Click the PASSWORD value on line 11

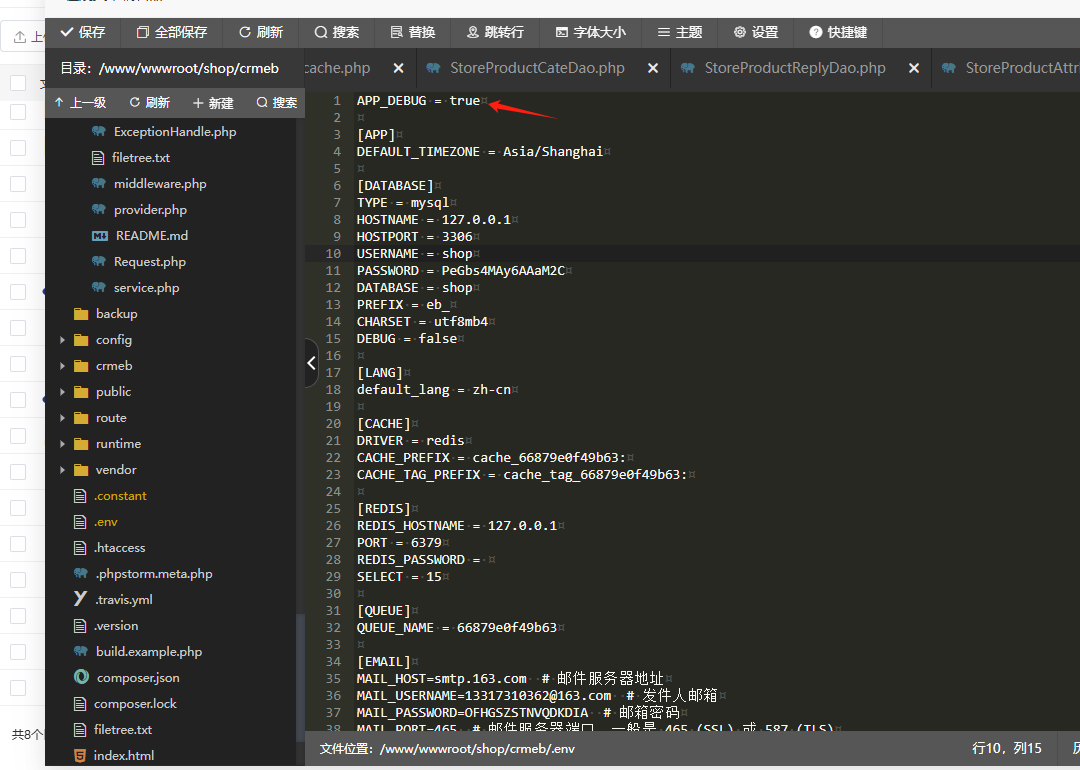(503, 271)
